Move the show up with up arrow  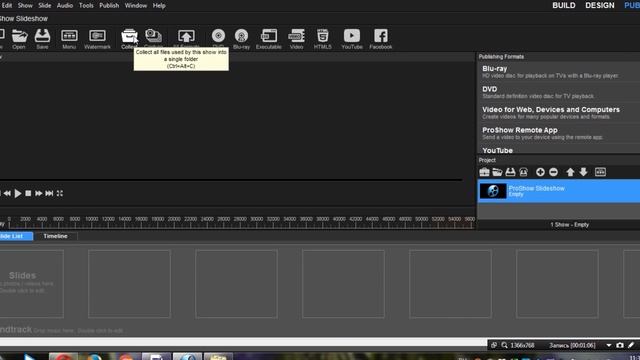tap(570, 172)
